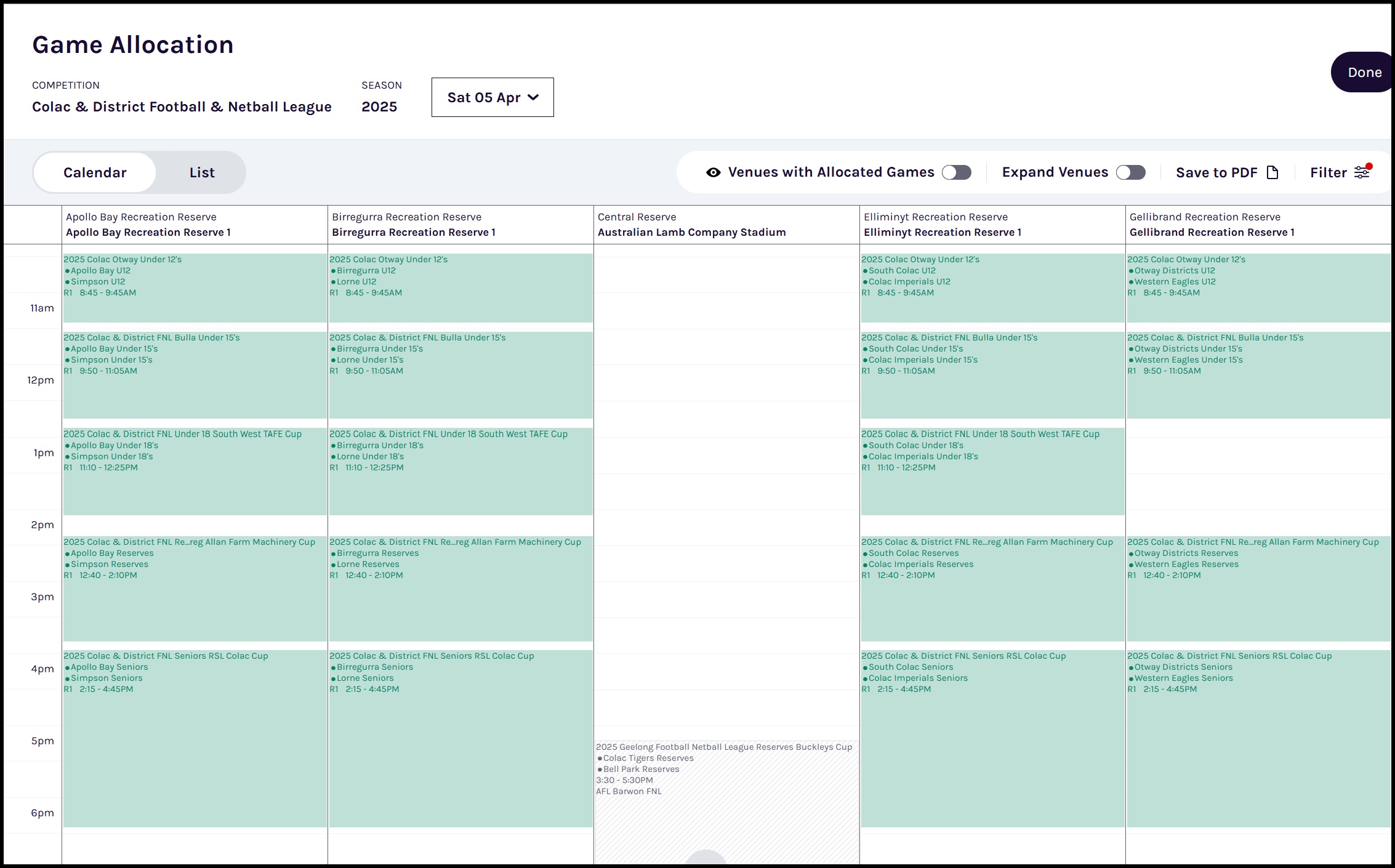Select the Calendar view tab
This screenshot has height=868, width=1395.
tap(95, 172)
